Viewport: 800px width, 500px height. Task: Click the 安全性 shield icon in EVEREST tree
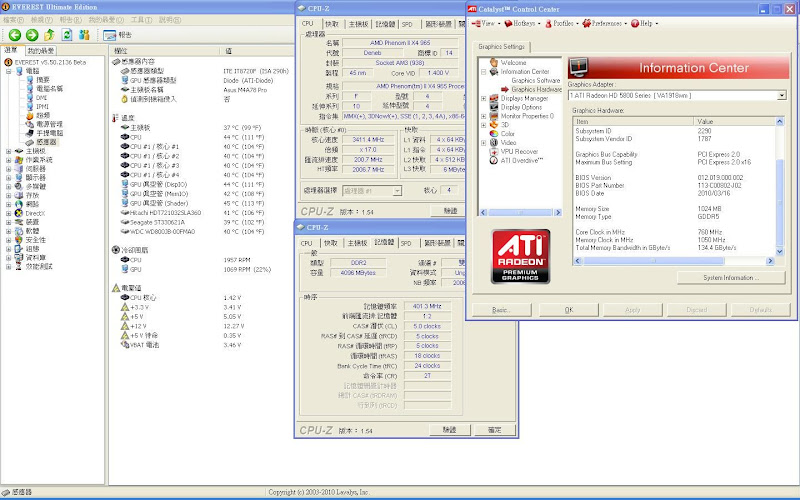pyautogui.click(x=19, y=239)
